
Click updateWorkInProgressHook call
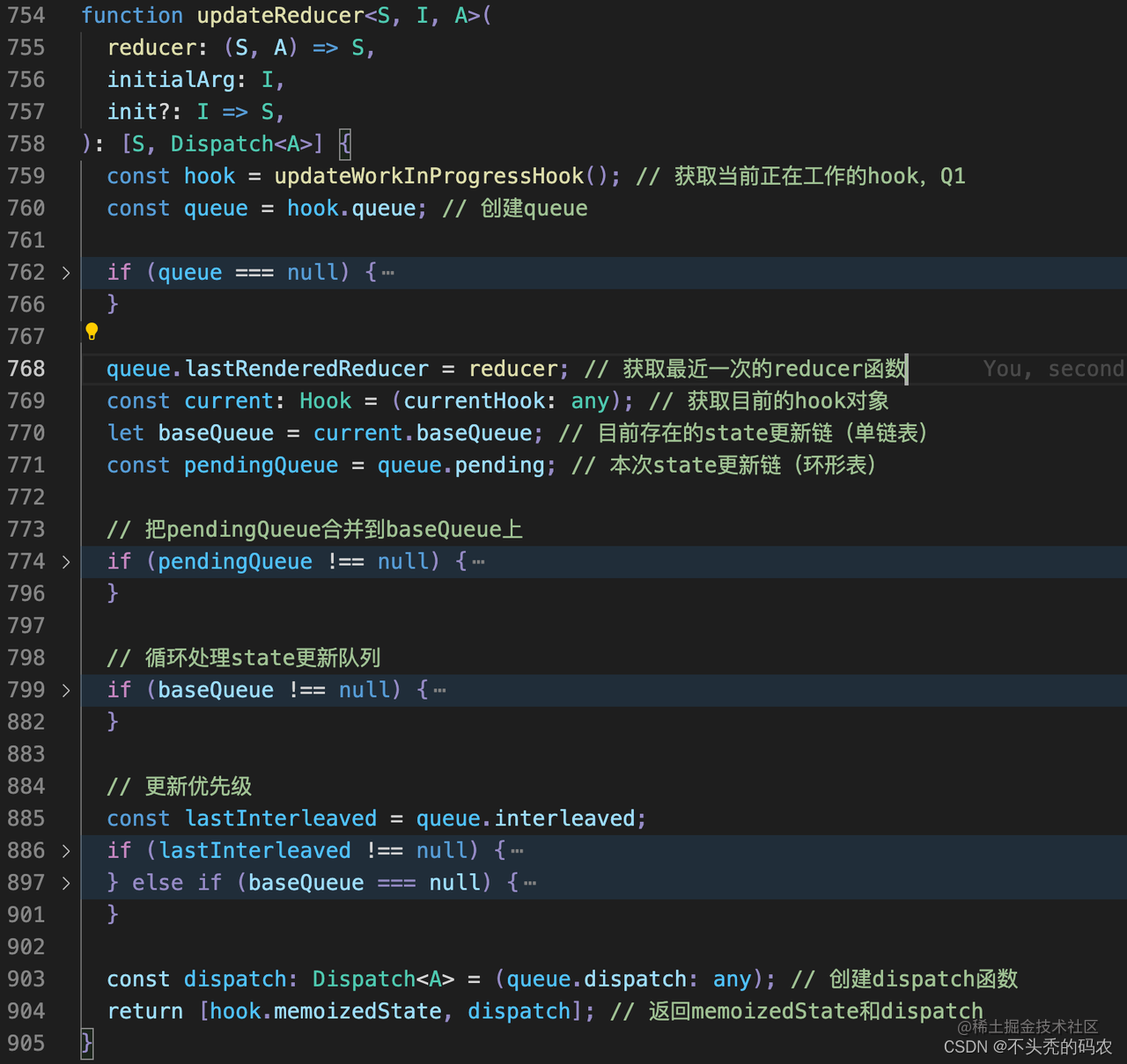[429, 176]
